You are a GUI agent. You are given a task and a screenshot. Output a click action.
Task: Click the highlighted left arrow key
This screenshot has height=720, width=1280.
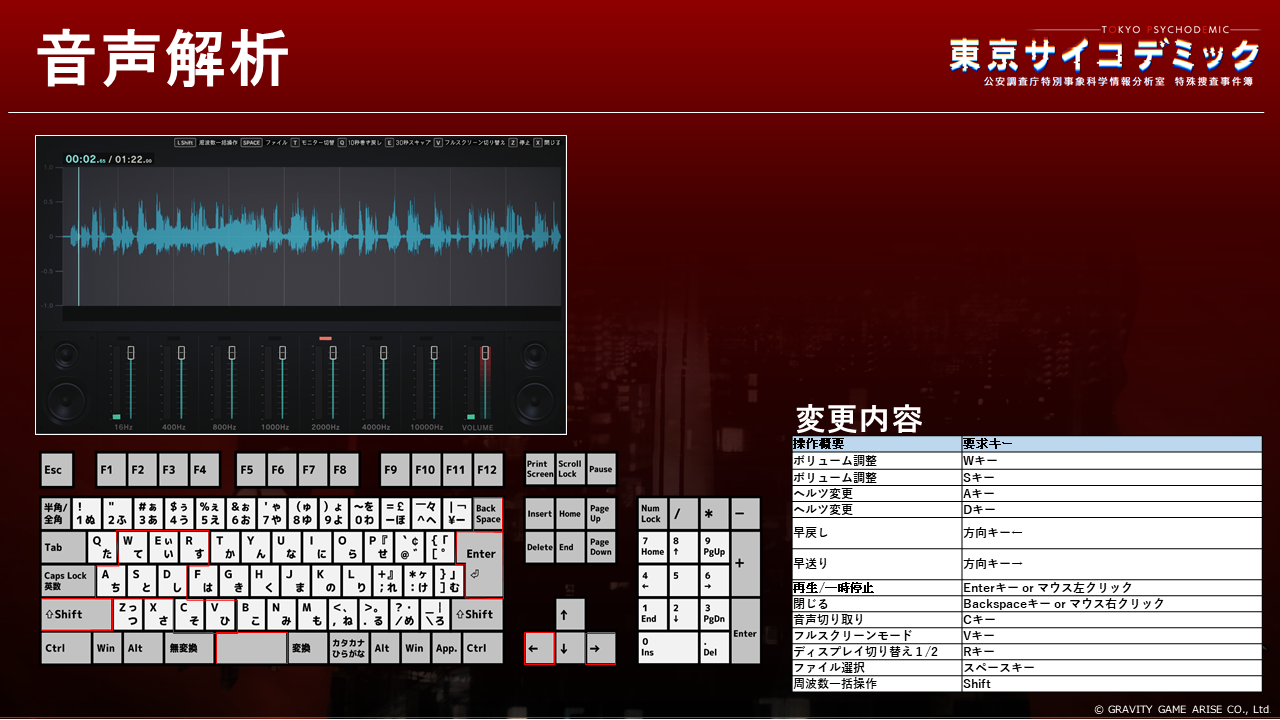pyautogui.click(x=539, y=648)
